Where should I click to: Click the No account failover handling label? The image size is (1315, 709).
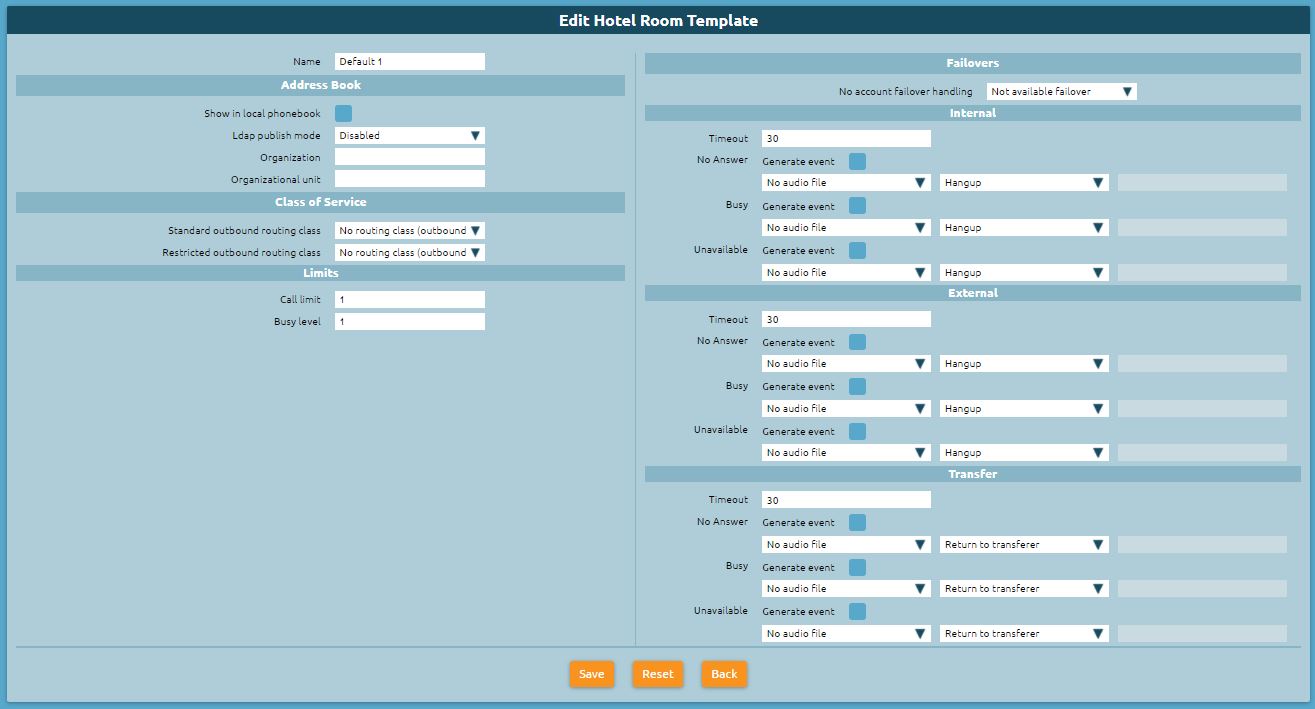[905, 91]
